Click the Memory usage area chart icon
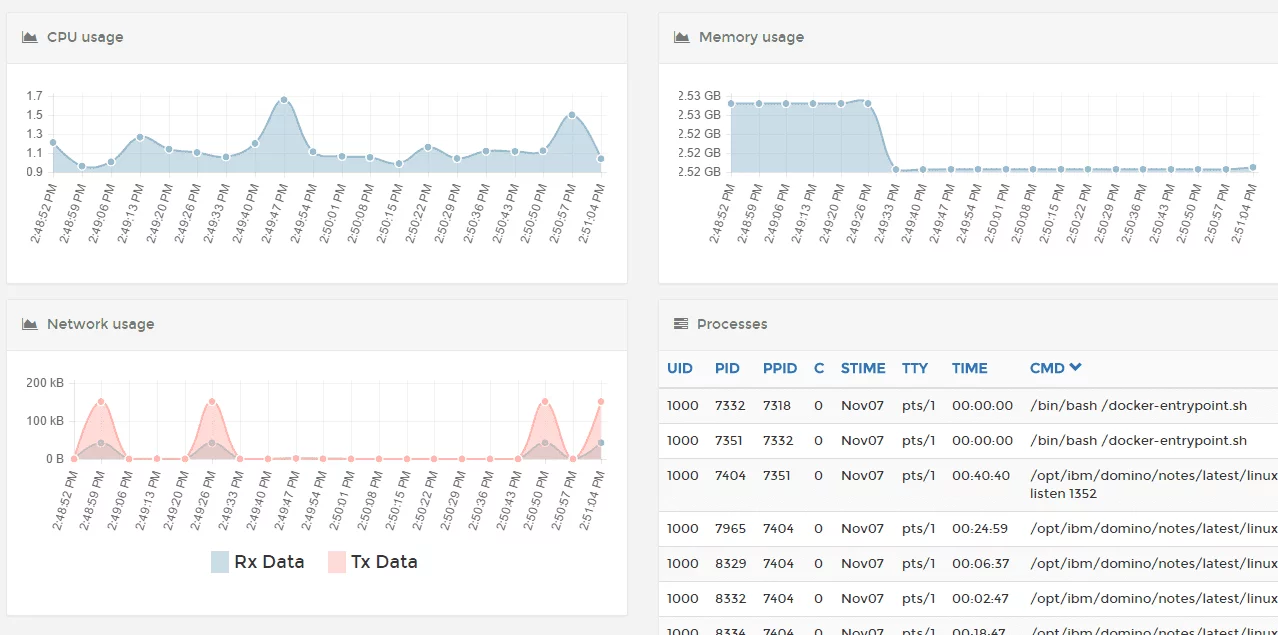Image resolution: width=1278 pixels, height=635 pixels. [682, 37]
